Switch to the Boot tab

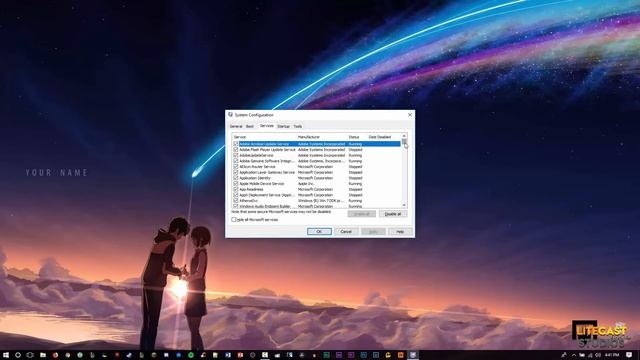point(250,127)
